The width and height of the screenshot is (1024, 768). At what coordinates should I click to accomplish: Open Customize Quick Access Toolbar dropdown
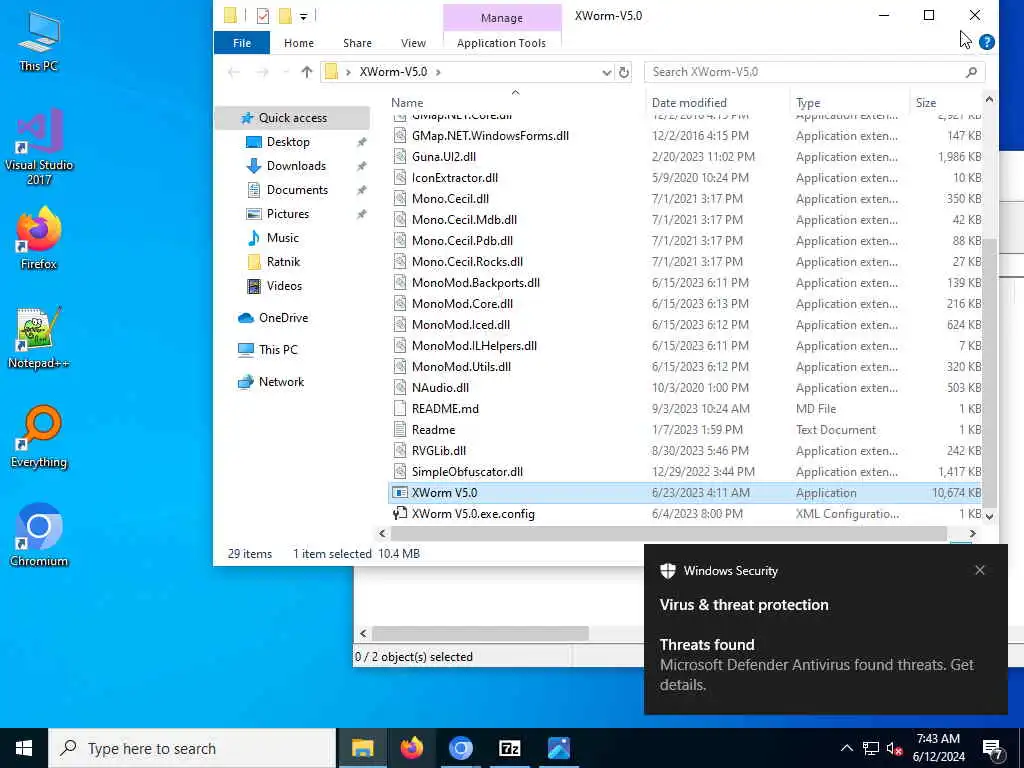(x=304, y=16)
